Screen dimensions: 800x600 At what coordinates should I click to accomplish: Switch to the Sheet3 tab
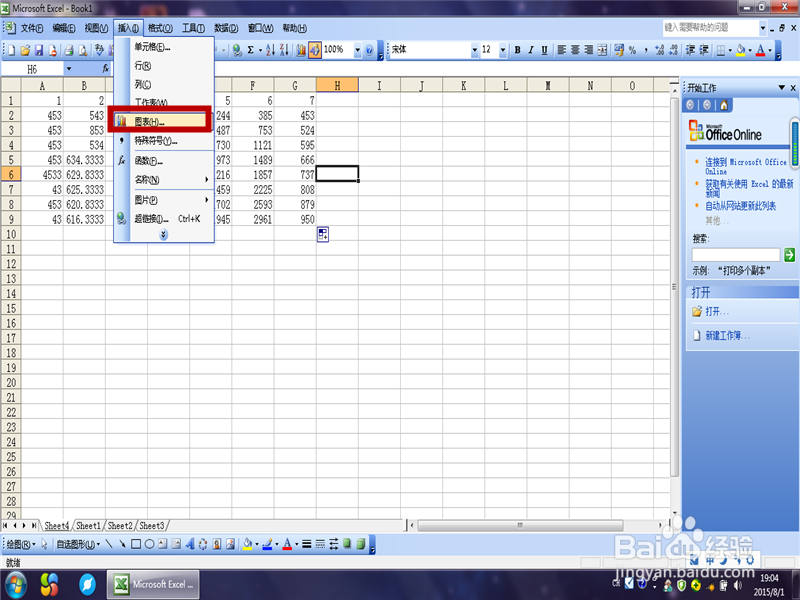pyautogui.click(x=152, y=526)
